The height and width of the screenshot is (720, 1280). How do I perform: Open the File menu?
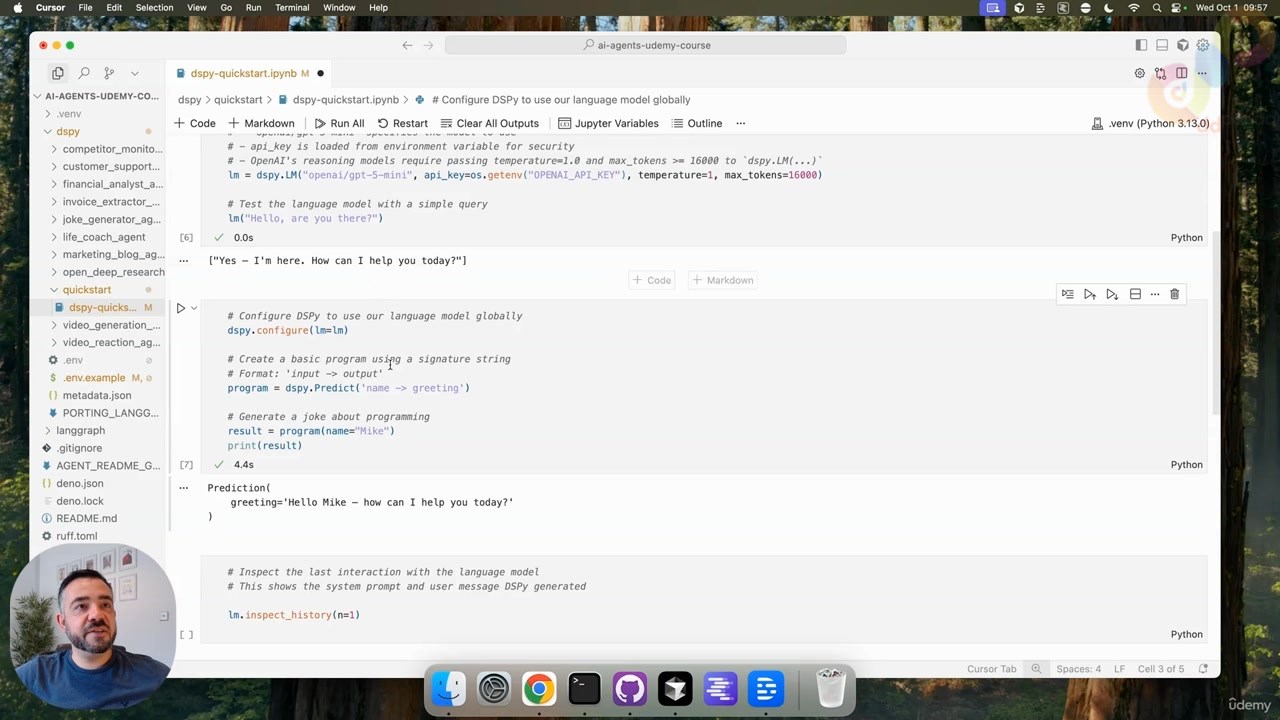pyautogui.click(x=85, y=8)
